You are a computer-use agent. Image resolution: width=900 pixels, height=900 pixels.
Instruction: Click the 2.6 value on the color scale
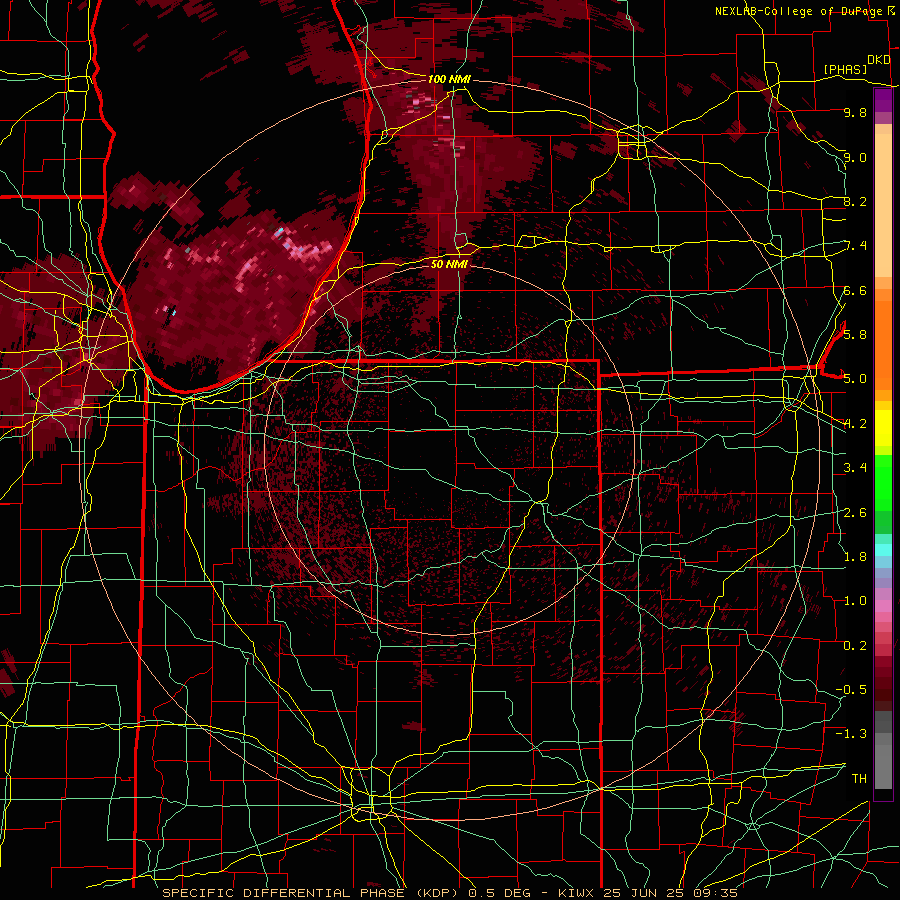pos(855,512)
